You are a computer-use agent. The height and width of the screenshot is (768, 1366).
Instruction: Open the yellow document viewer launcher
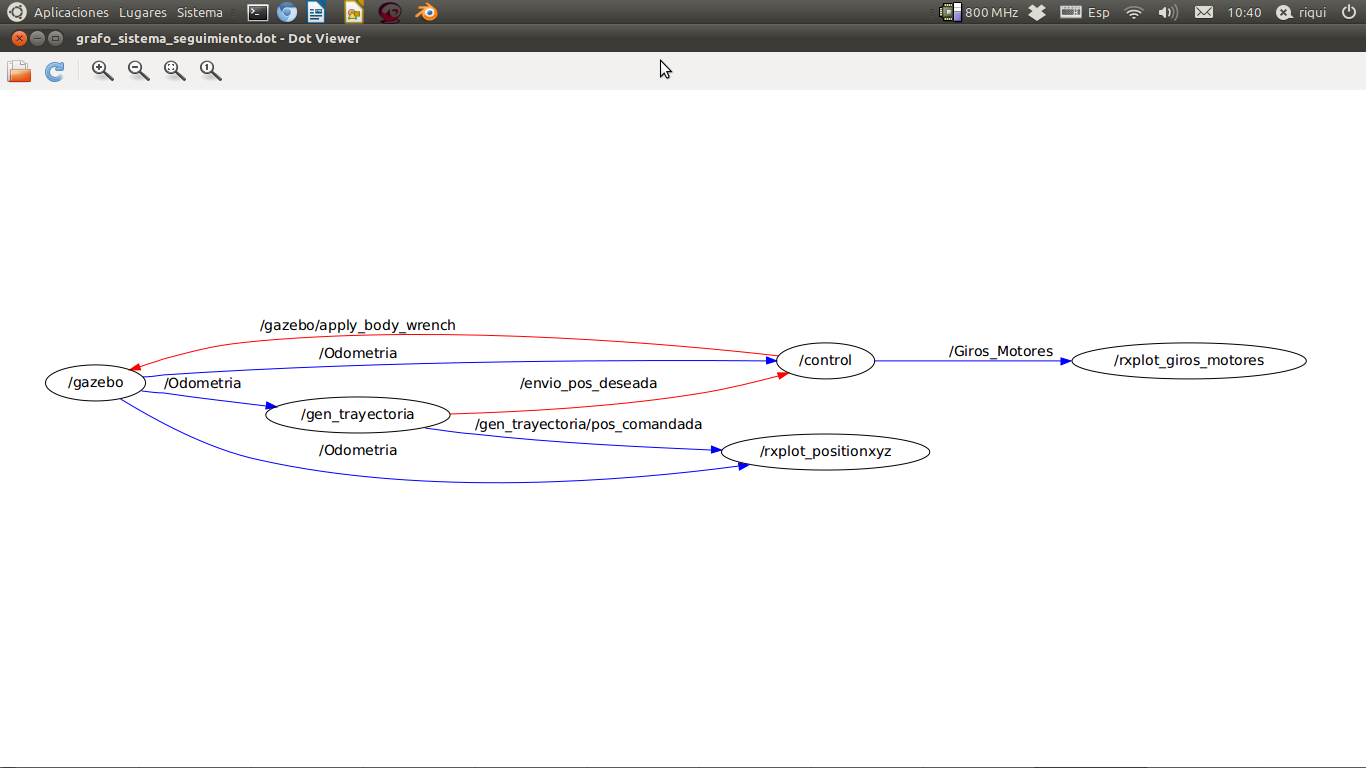click(353, 12)
